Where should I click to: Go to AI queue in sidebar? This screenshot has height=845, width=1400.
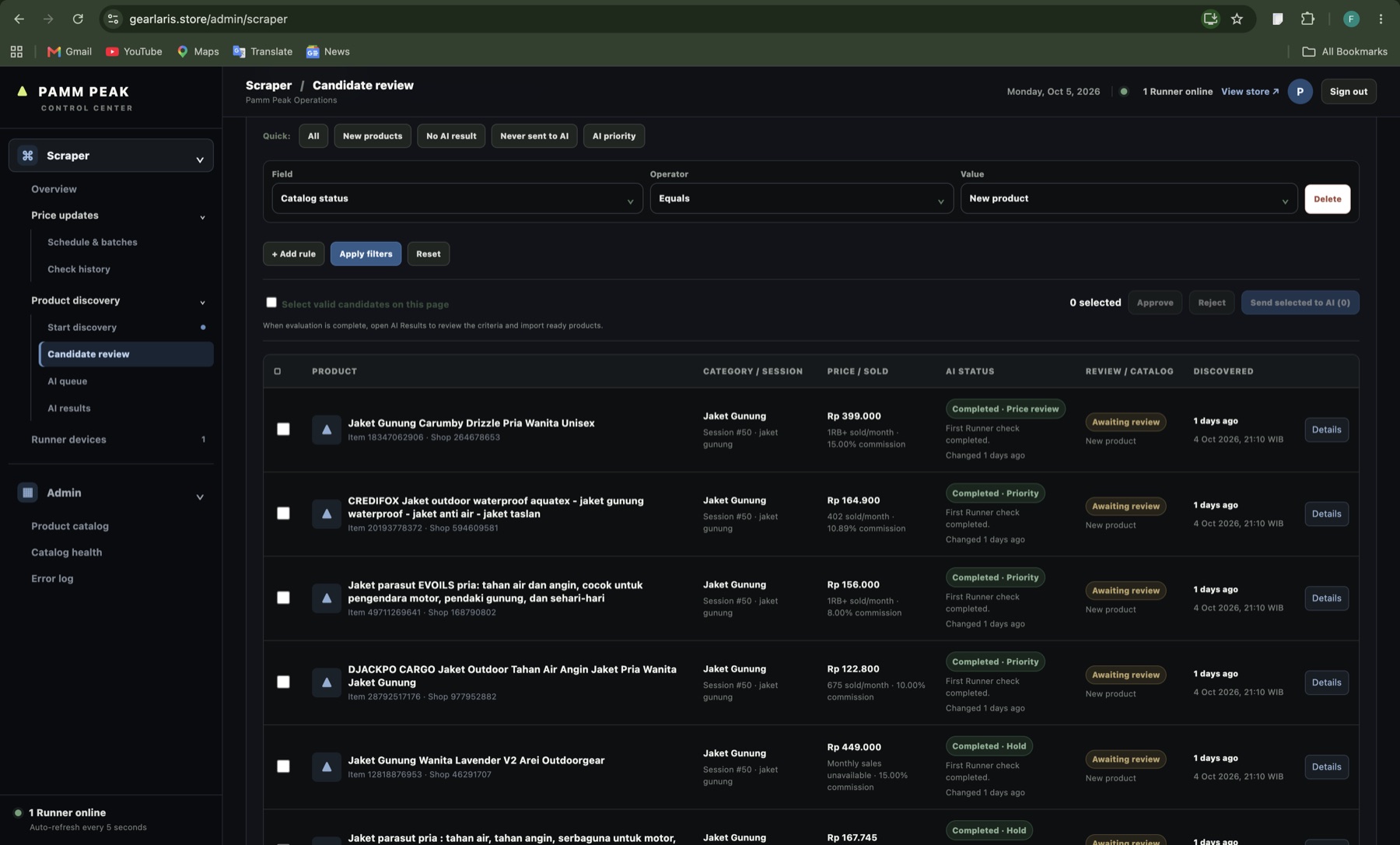(x=67, y=381)
